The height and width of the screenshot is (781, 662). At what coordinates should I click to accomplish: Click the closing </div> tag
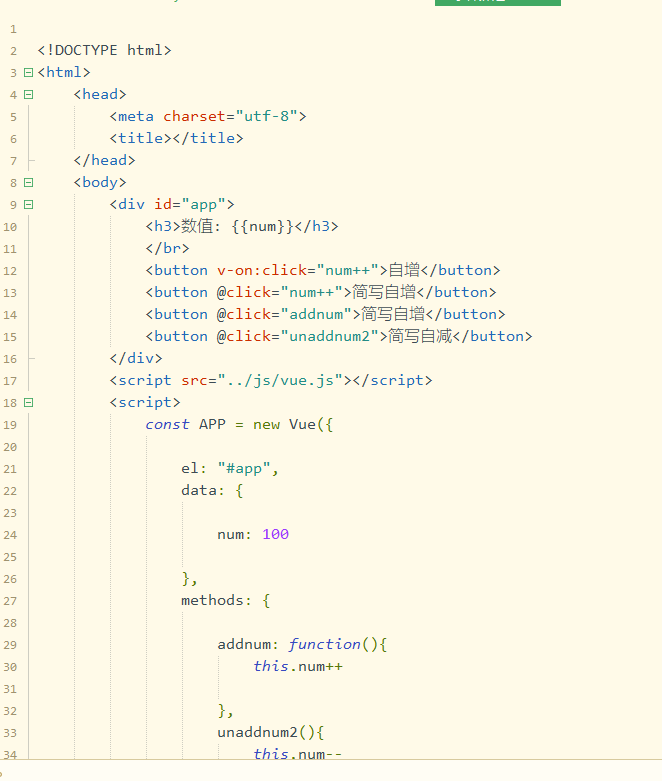coord(136,358)
